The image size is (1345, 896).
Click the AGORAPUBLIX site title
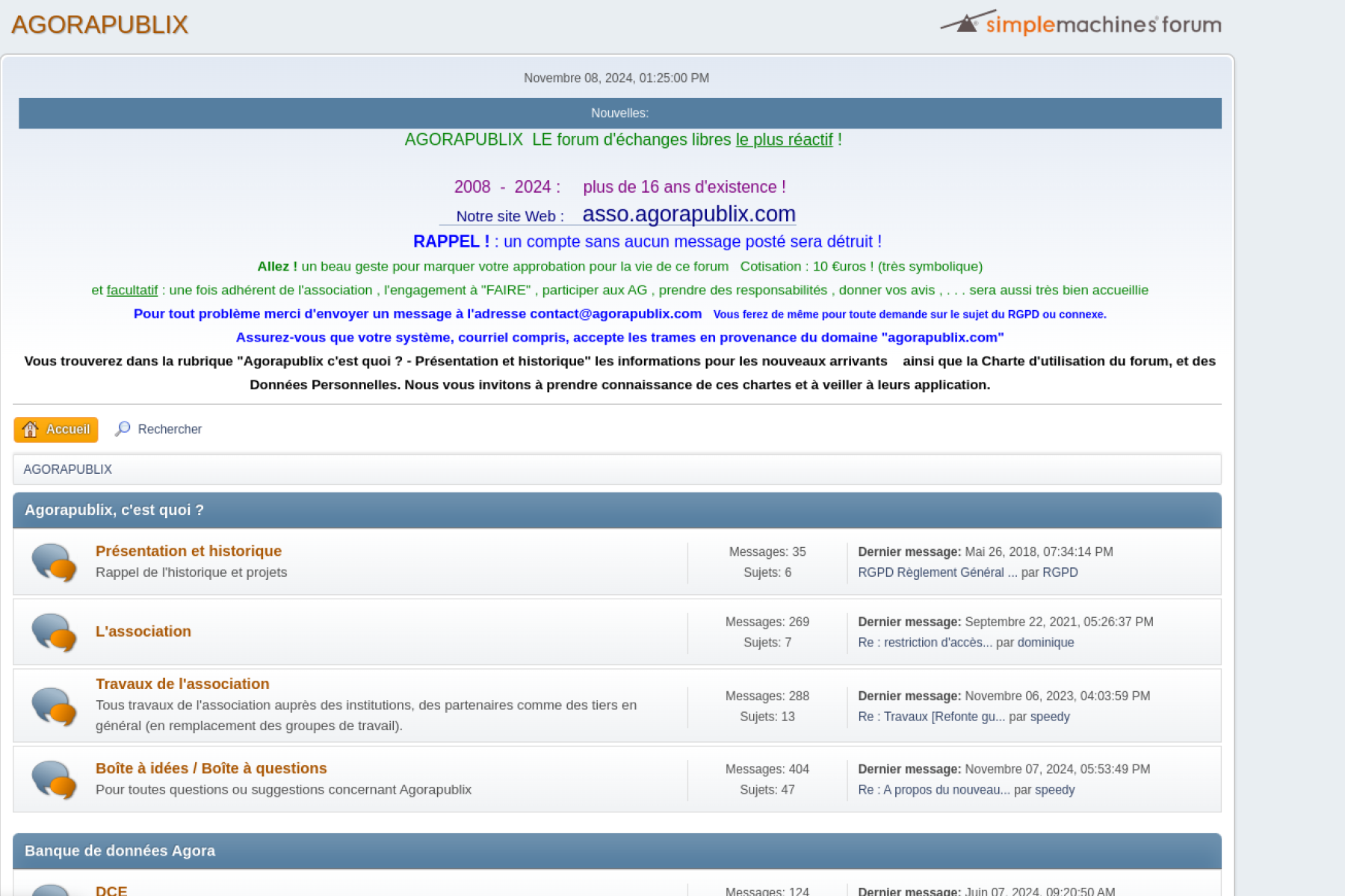pyautogui.click(x=99, y=25)
